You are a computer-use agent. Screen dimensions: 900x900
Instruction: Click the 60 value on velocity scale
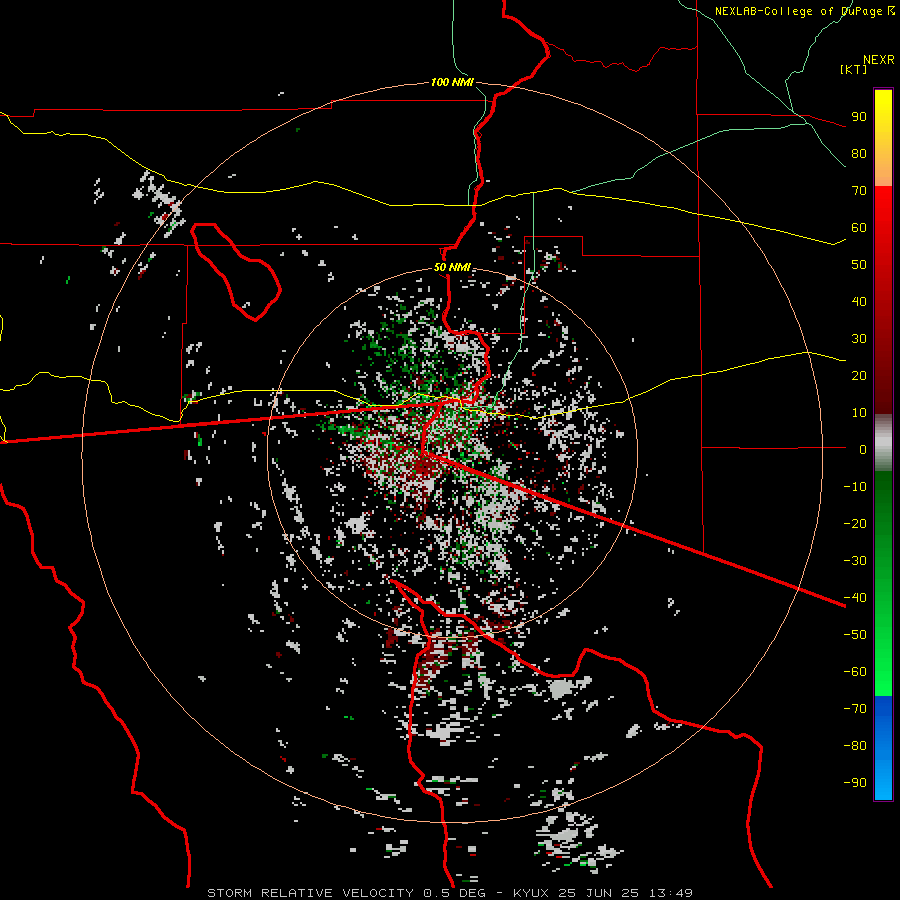pyautogui.click(x=859, y=227)
